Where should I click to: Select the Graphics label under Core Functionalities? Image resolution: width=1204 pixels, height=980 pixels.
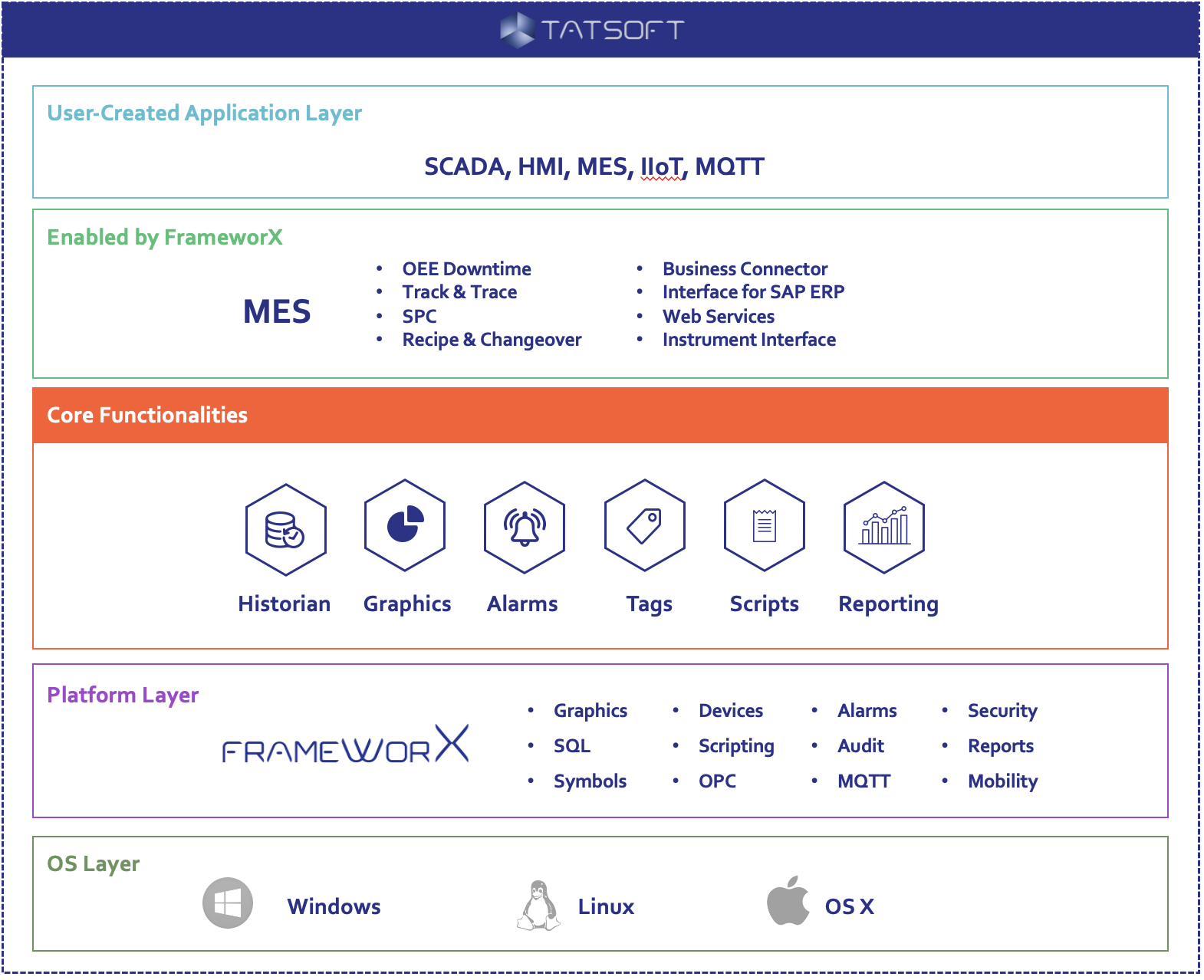click(407, 604)
